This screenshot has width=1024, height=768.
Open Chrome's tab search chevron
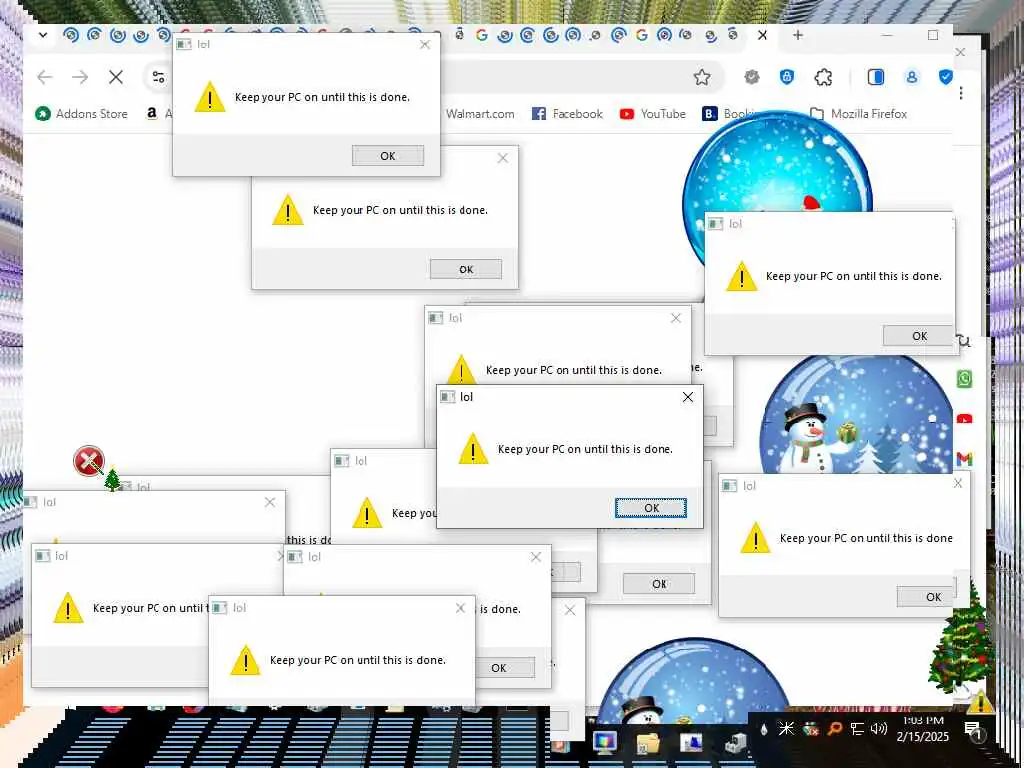tap(43, 35)
